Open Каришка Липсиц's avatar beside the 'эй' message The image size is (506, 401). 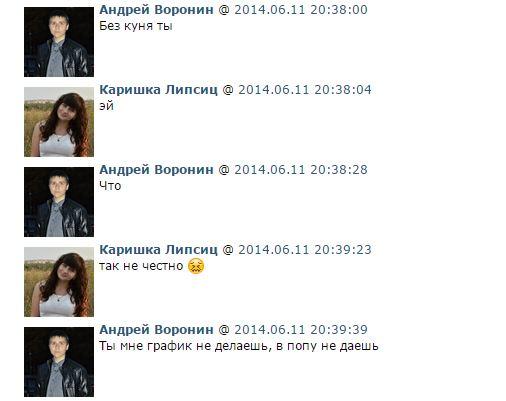click(x=59, y=122)
